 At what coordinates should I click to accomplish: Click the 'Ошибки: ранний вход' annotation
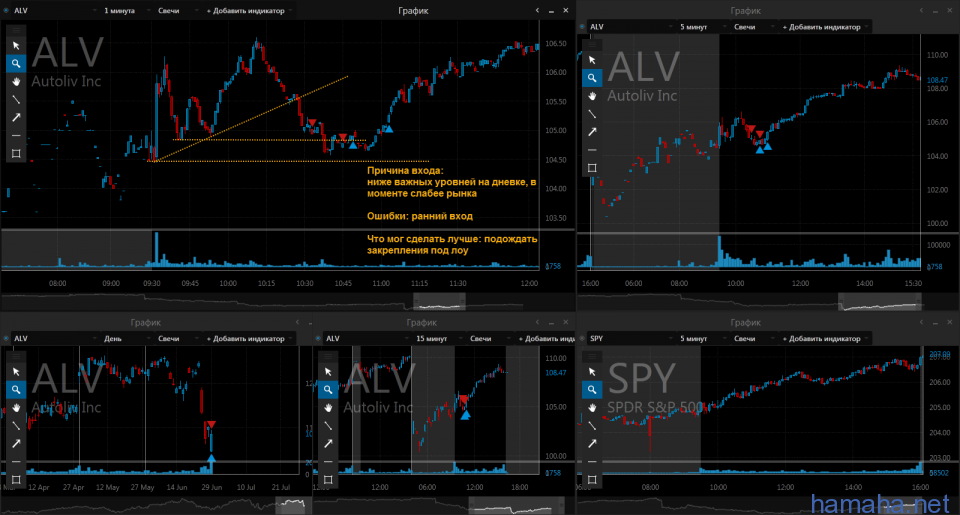[x=419, y=216]
